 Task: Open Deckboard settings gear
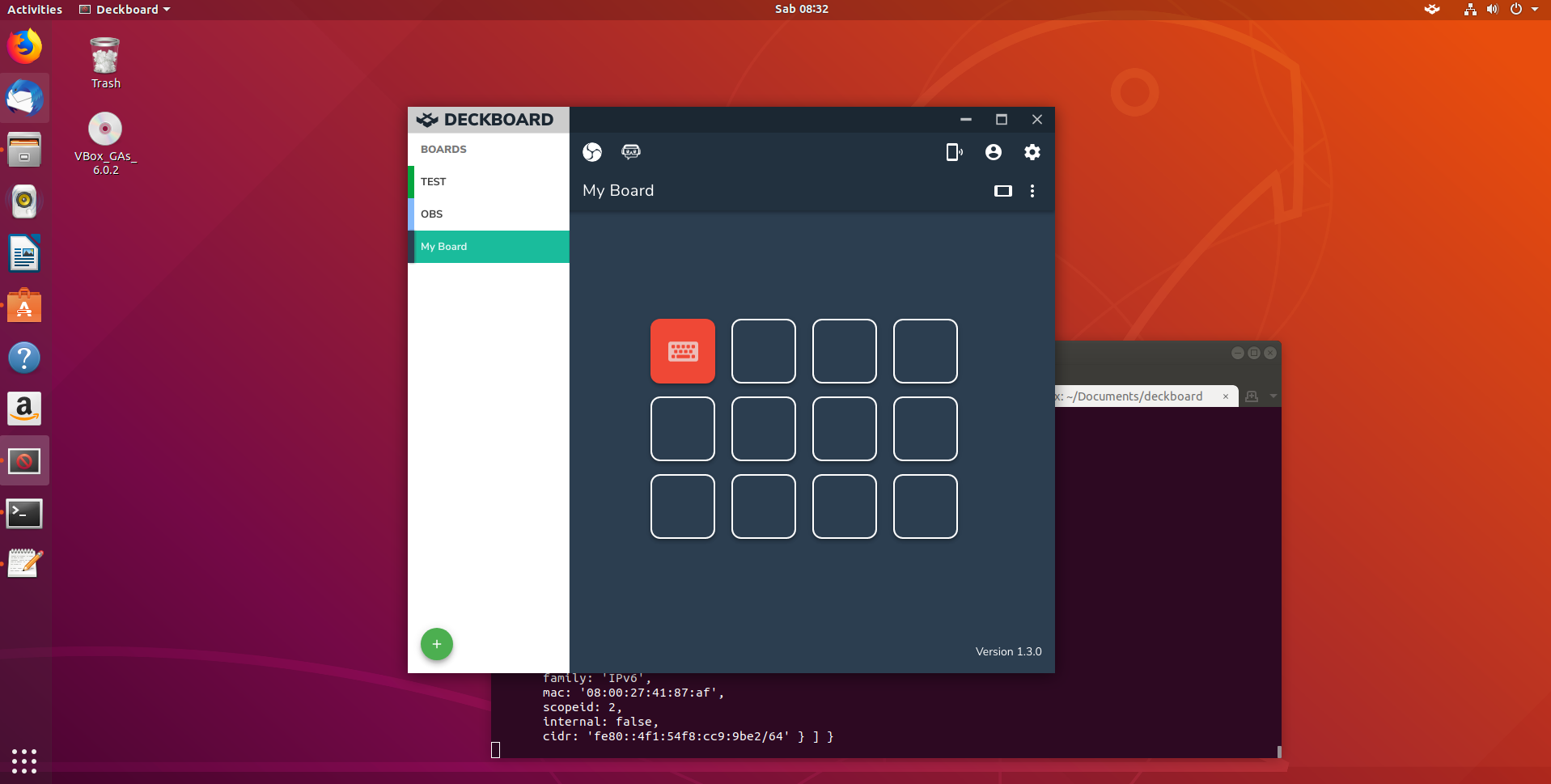(x=1032, y=152)
